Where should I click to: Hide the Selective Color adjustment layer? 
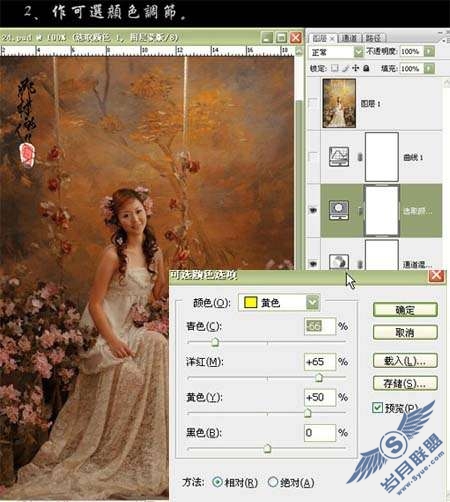click(313, 210)
